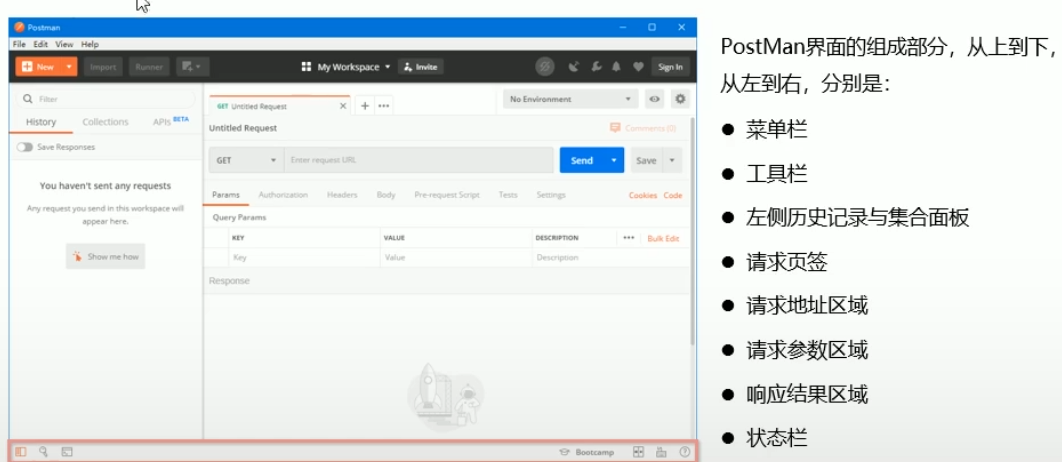Click the heart icon in the toolbar
This screenshot has width=1062, height=462.
637,66
